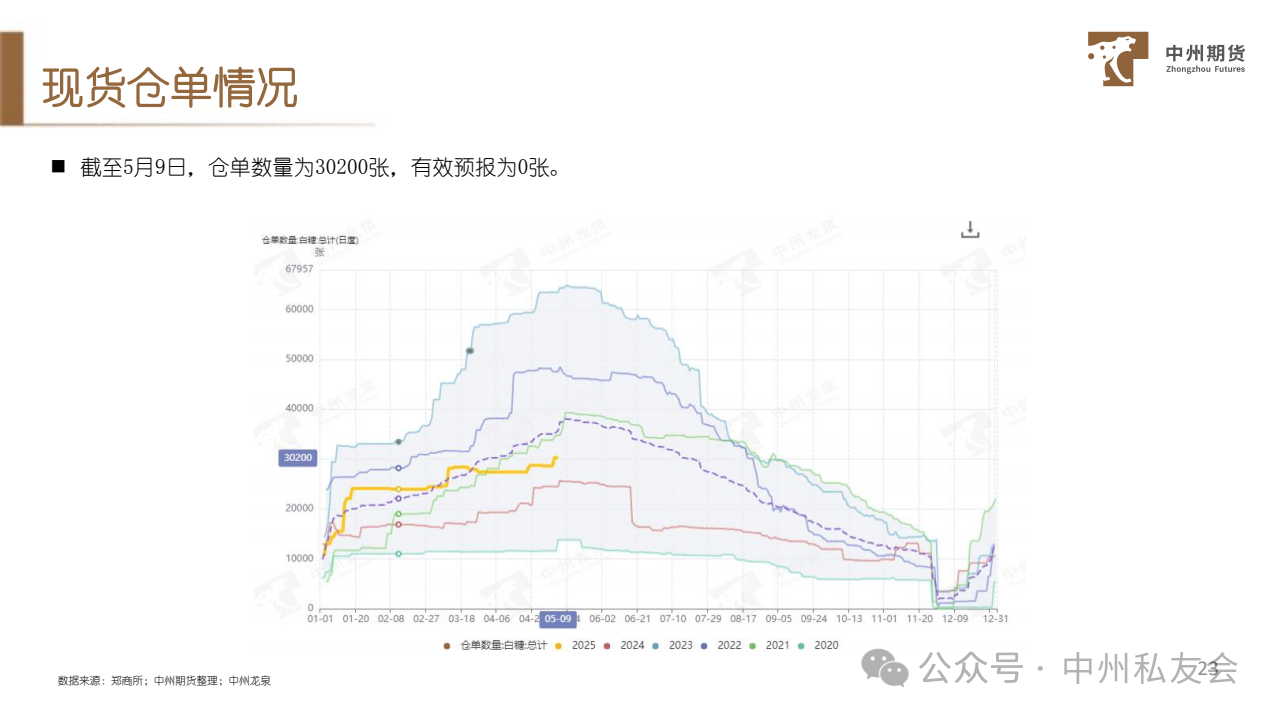This screenshot has height=720, width=1280.
Task: Click the 2025 yellow legend dot
Action: [x=558, y=646]
